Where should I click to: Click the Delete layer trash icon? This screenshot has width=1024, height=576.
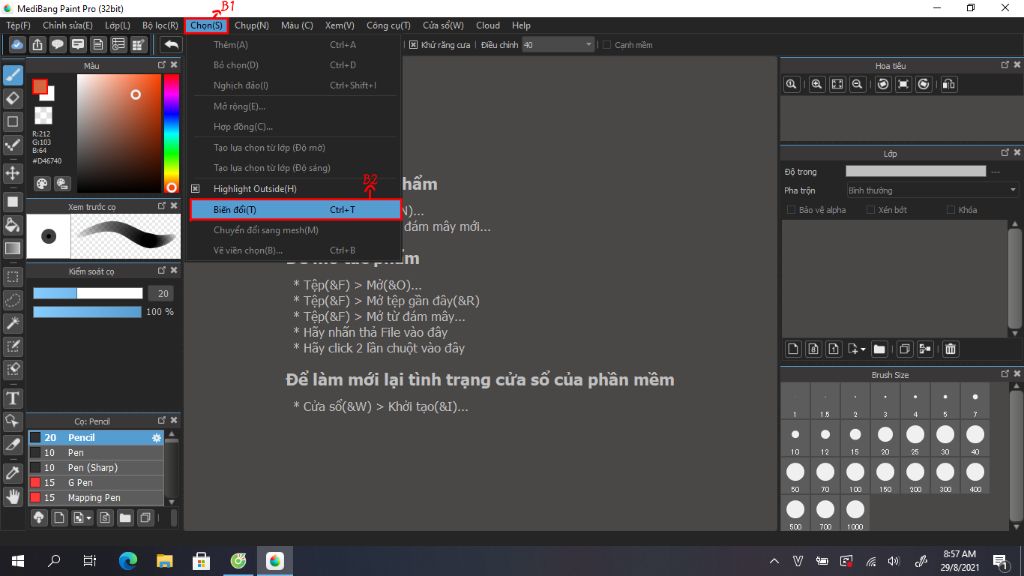tap(950, 349)
